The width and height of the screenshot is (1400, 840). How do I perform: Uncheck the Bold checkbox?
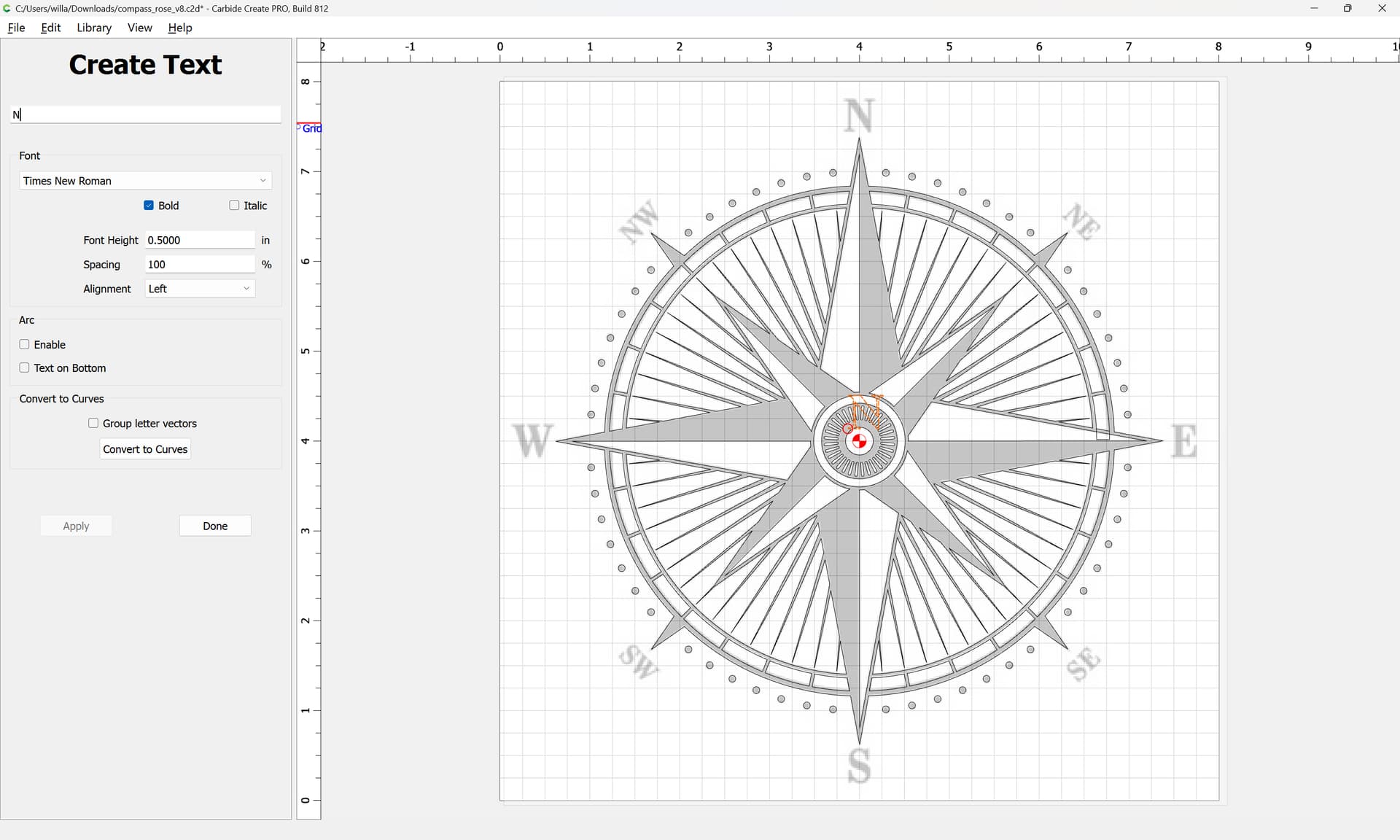[149, 206]
